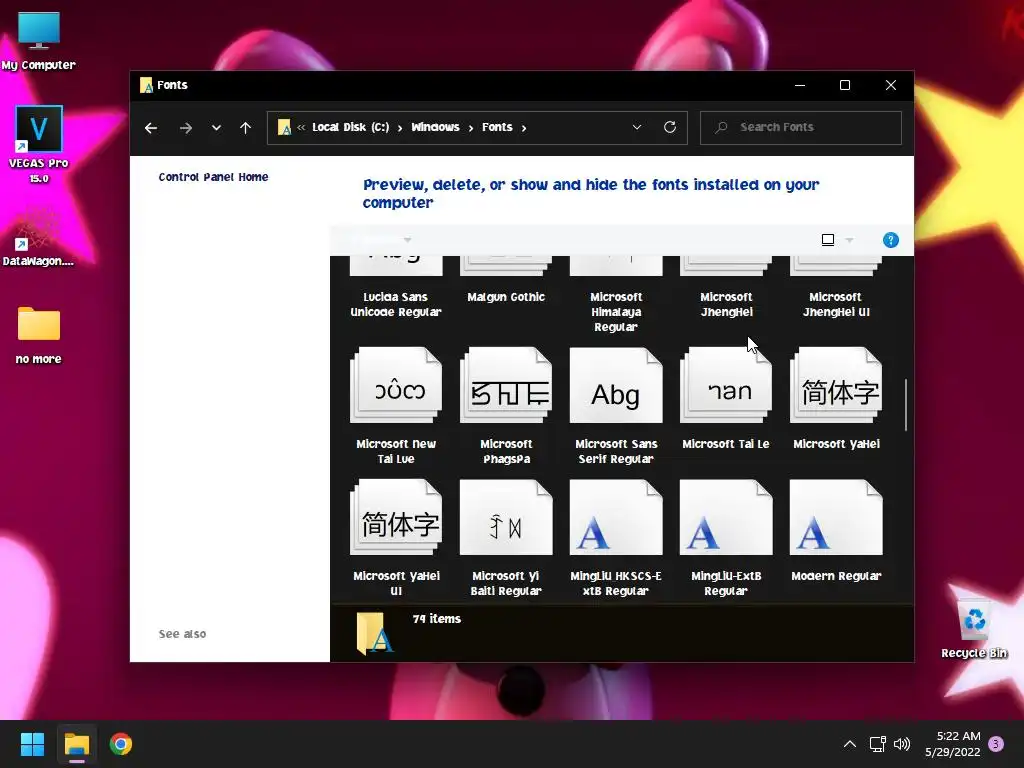Go forward with the right arrow button

[185, 128]
